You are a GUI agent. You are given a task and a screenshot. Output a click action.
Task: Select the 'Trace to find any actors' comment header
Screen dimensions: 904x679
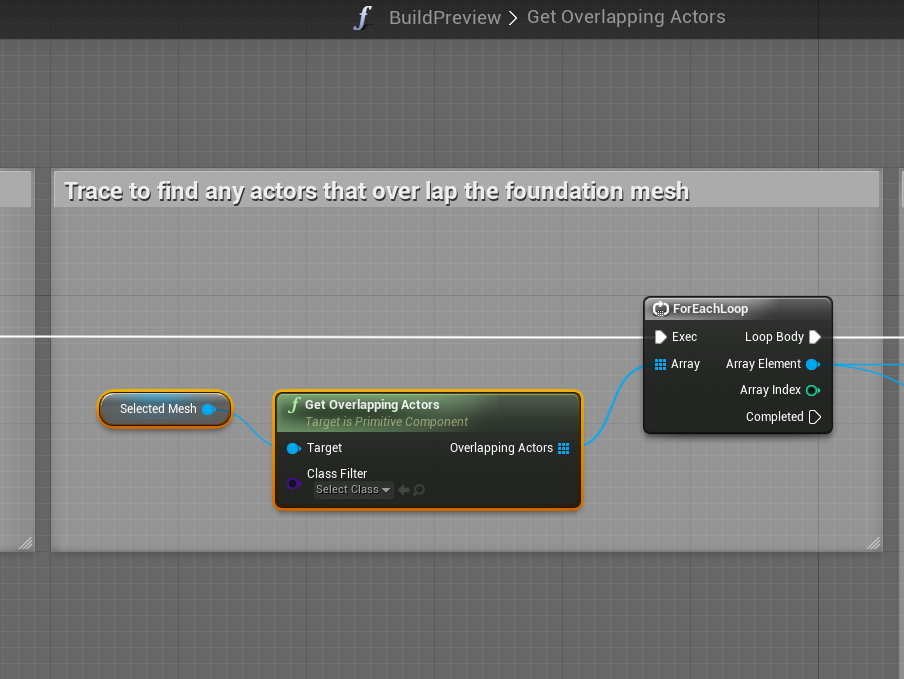(x=376, y=190)
